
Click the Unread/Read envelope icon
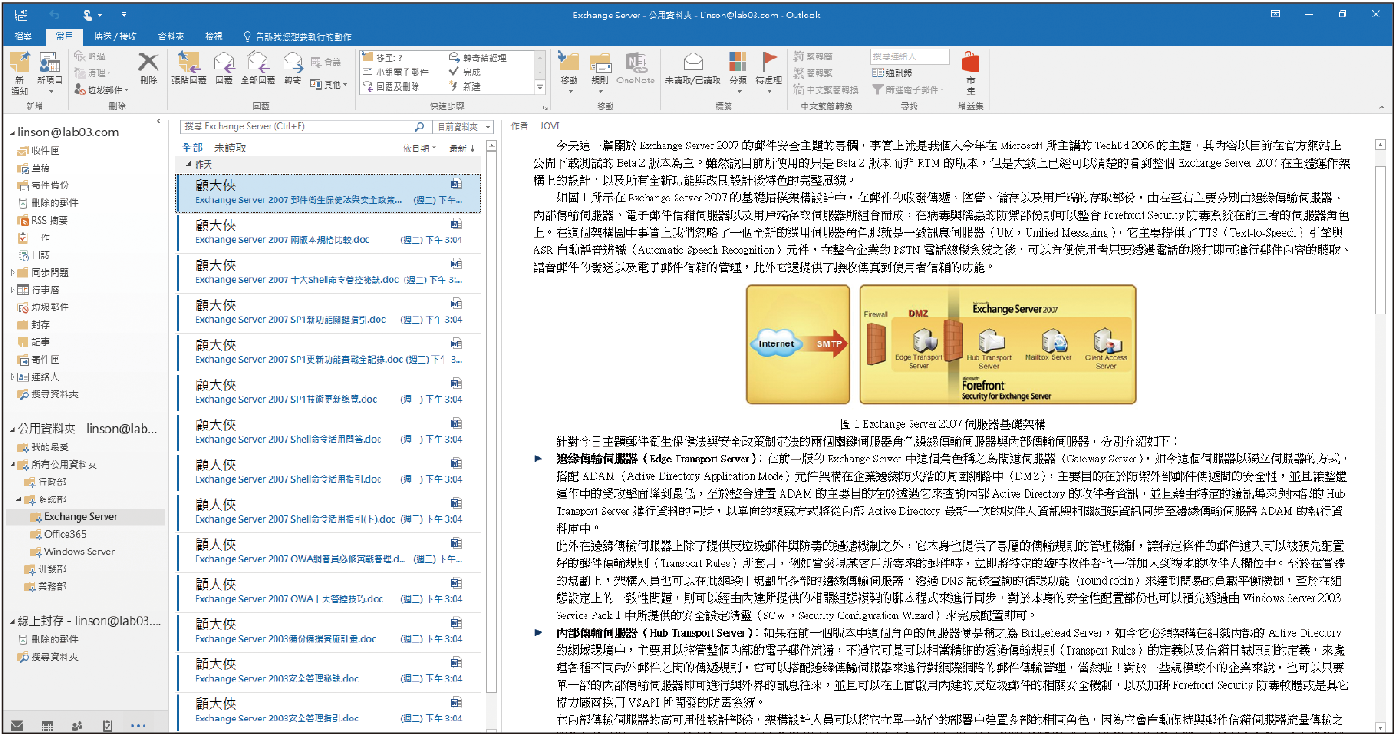tap(692, 63)
